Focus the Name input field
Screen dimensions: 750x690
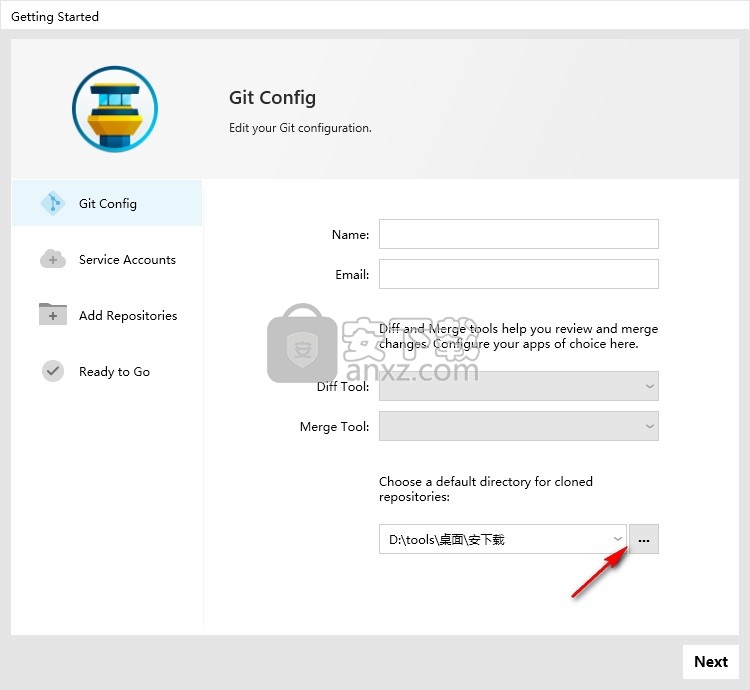tap(518, 234)
